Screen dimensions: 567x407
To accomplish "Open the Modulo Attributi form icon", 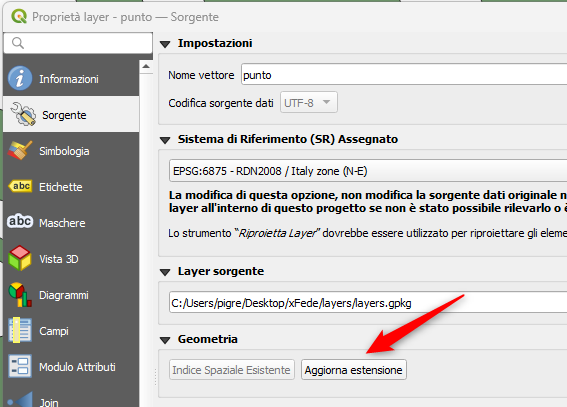I will click(x=20, y=367).
